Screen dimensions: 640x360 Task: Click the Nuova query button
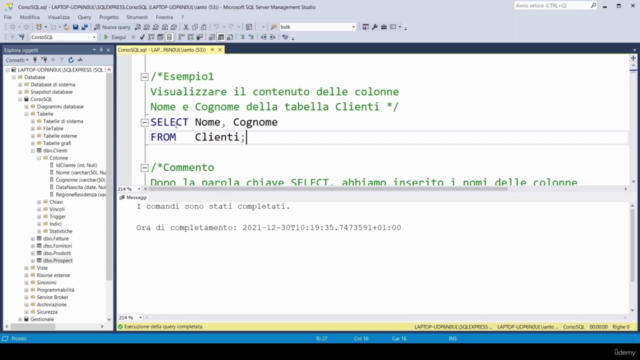[x=112, y=27]
